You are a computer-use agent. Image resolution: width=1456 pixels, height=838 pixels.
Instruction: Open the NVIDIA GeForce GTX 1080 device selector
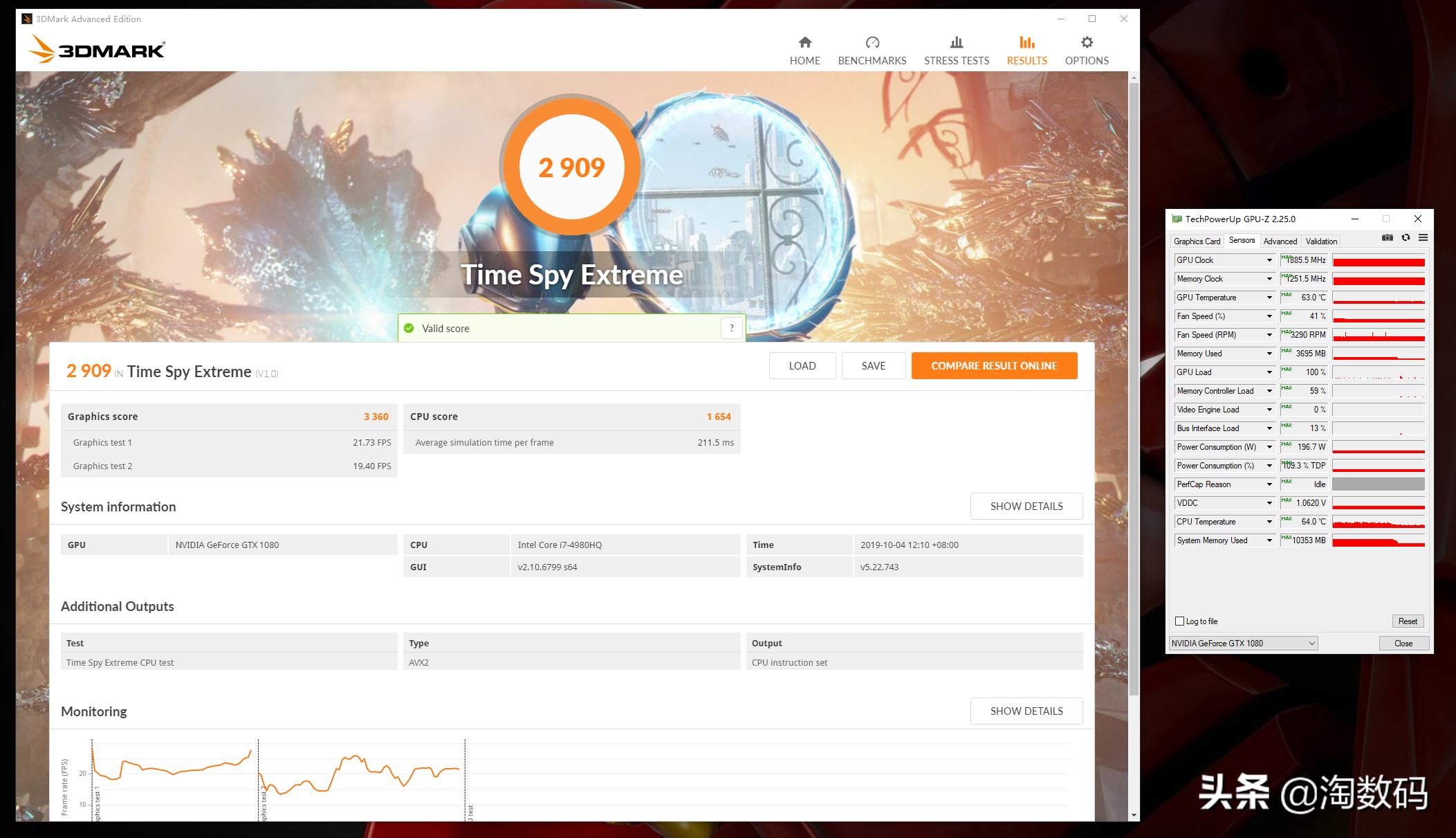[1243, 644]
